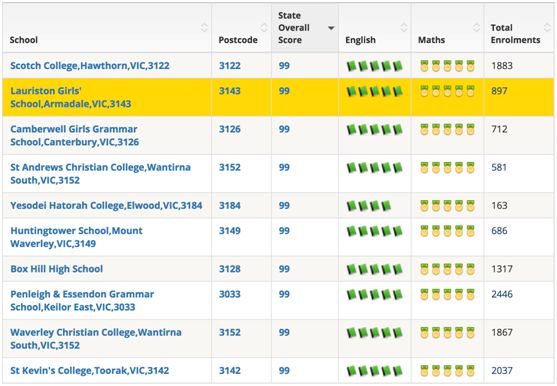The width and height of the screenshot is (557, 386).
Task: Click Penleigh & Essendon enrolment count 2446
Action: 502,294
